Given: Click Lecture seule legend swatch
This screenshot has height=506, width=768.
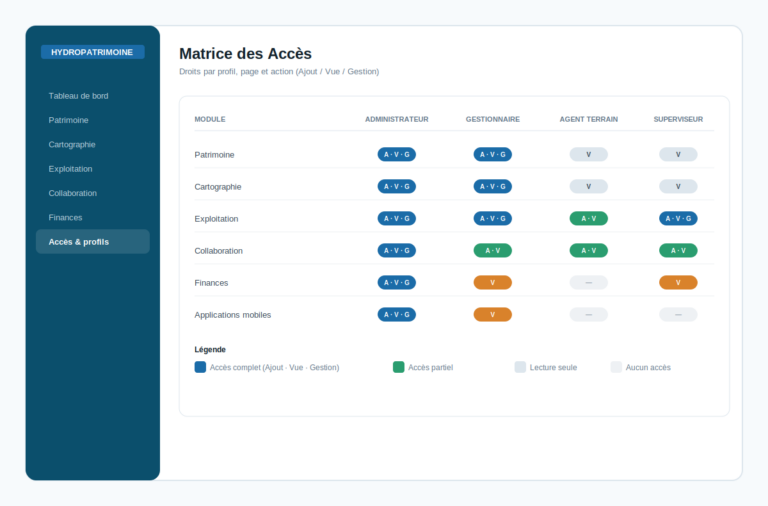Looking at the screenshot, I should tap(520, 367).
